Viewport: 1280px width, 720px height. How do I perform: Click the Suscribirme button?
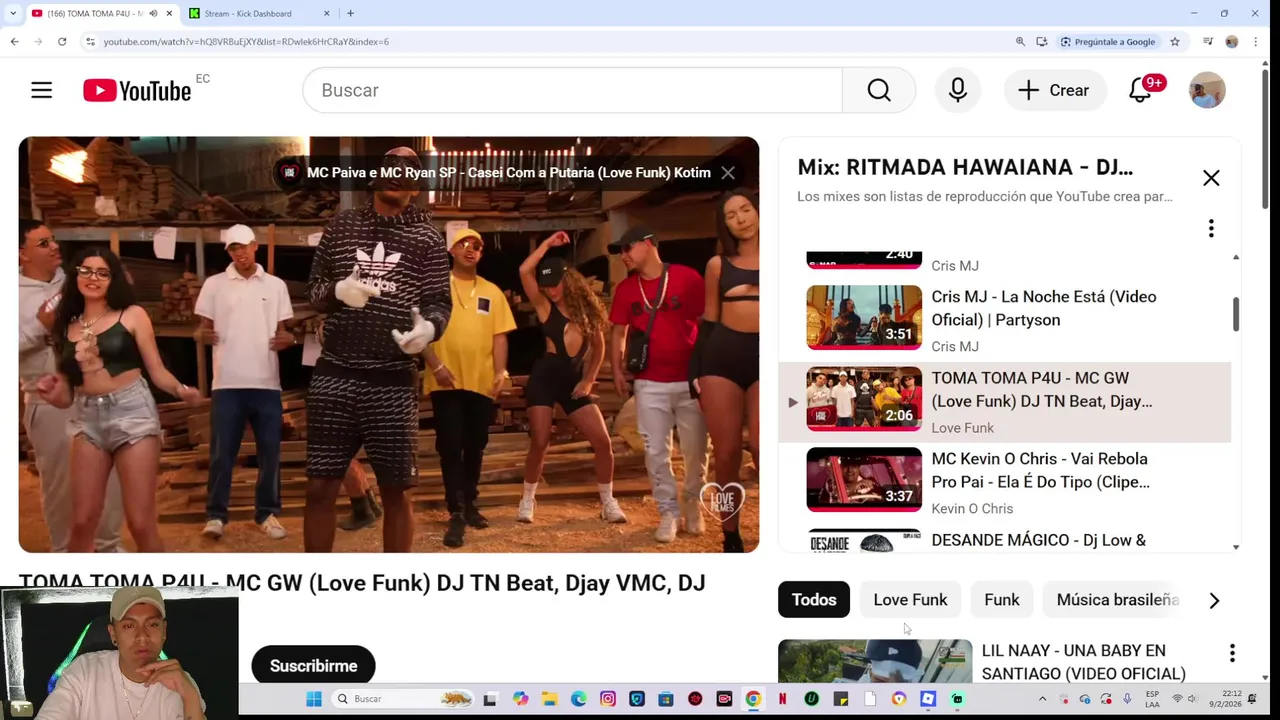coord(313,666)
